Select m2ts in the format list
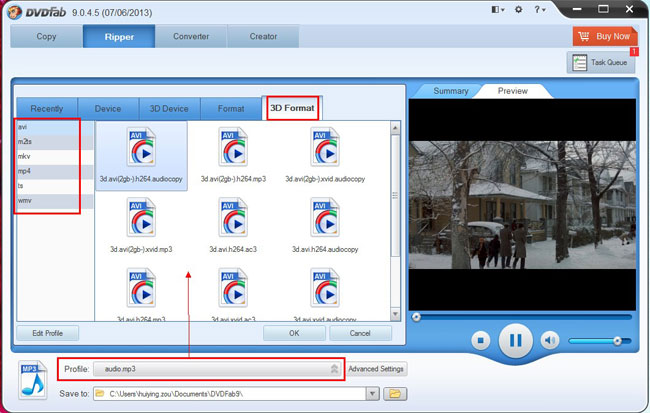The image size is (650, 413). point(55,142)
